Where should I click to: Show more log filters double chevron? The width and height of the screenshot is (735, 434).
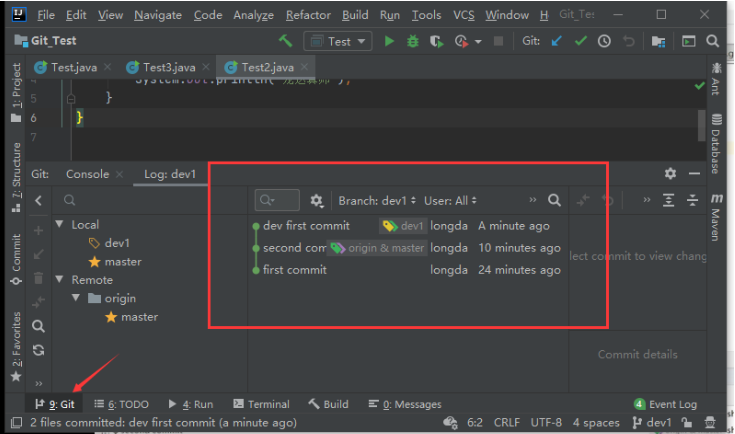[x=532, y=200]
